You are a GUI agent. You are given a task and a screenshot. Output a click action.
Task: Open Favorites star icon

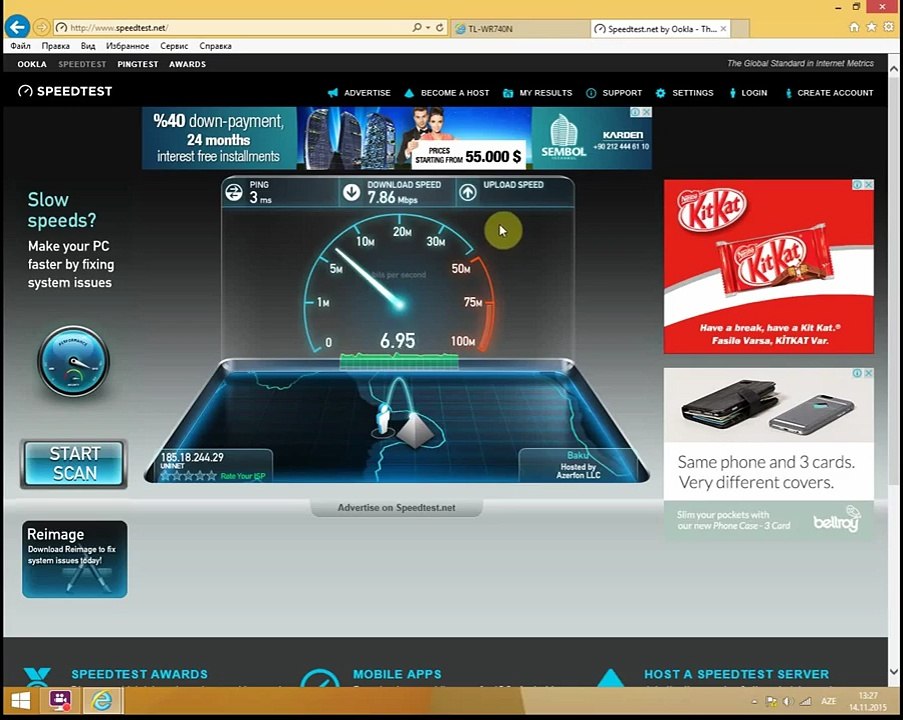tap(871, 27)
